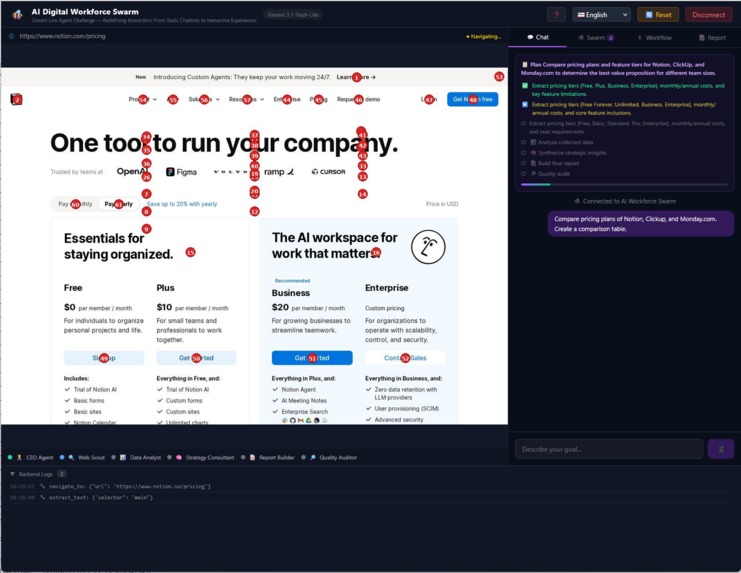Click Enterprise in the Notion navbar

point(287,99)
